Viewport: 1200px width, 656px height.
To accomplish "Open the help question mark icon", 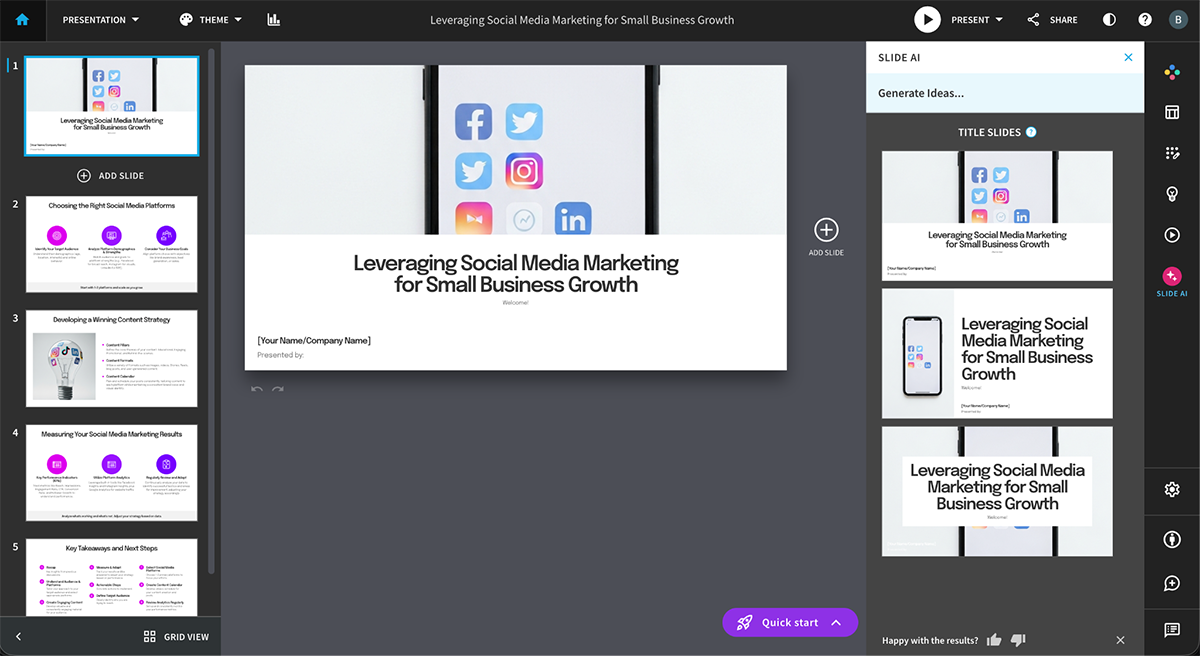I will (1145, 20).
